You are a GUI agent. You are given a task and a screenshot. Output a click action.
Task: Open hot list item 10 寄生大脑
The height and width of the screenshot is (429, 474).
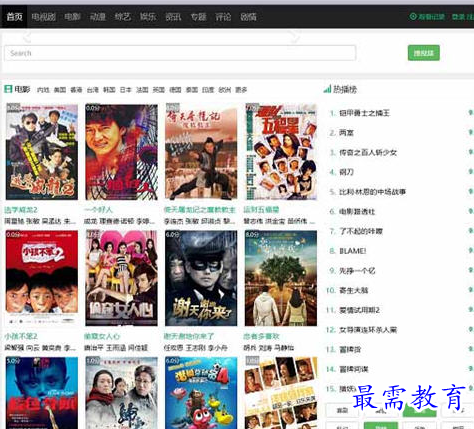pyautogui.click(x=353, y=290)
